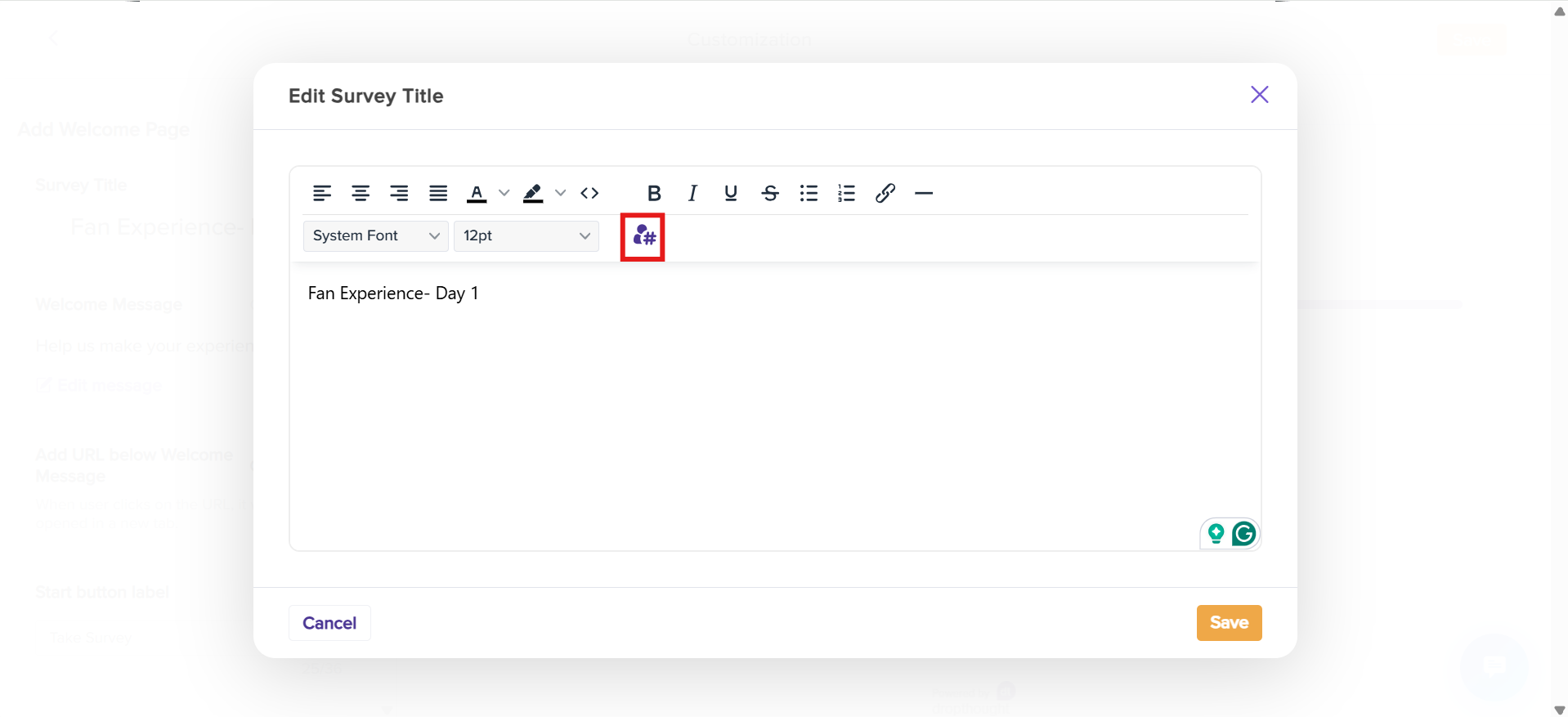The width and height of the screenshot is (1568, 717).
Task: Align text to the right
Action: point(399,193)
